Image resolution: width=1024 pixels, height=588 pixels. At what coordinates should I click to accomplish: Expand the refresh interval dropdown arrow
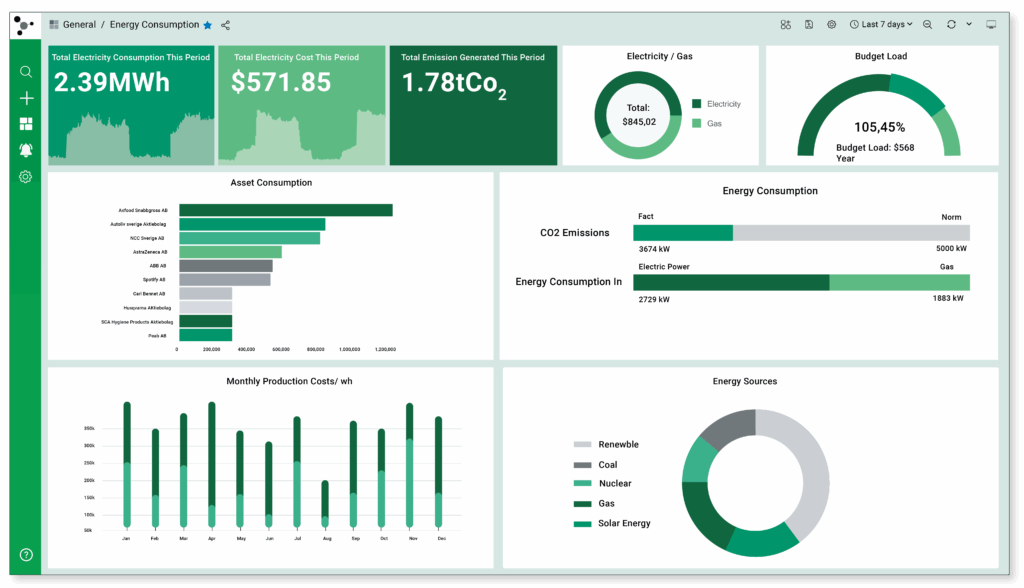click(968, 25)
